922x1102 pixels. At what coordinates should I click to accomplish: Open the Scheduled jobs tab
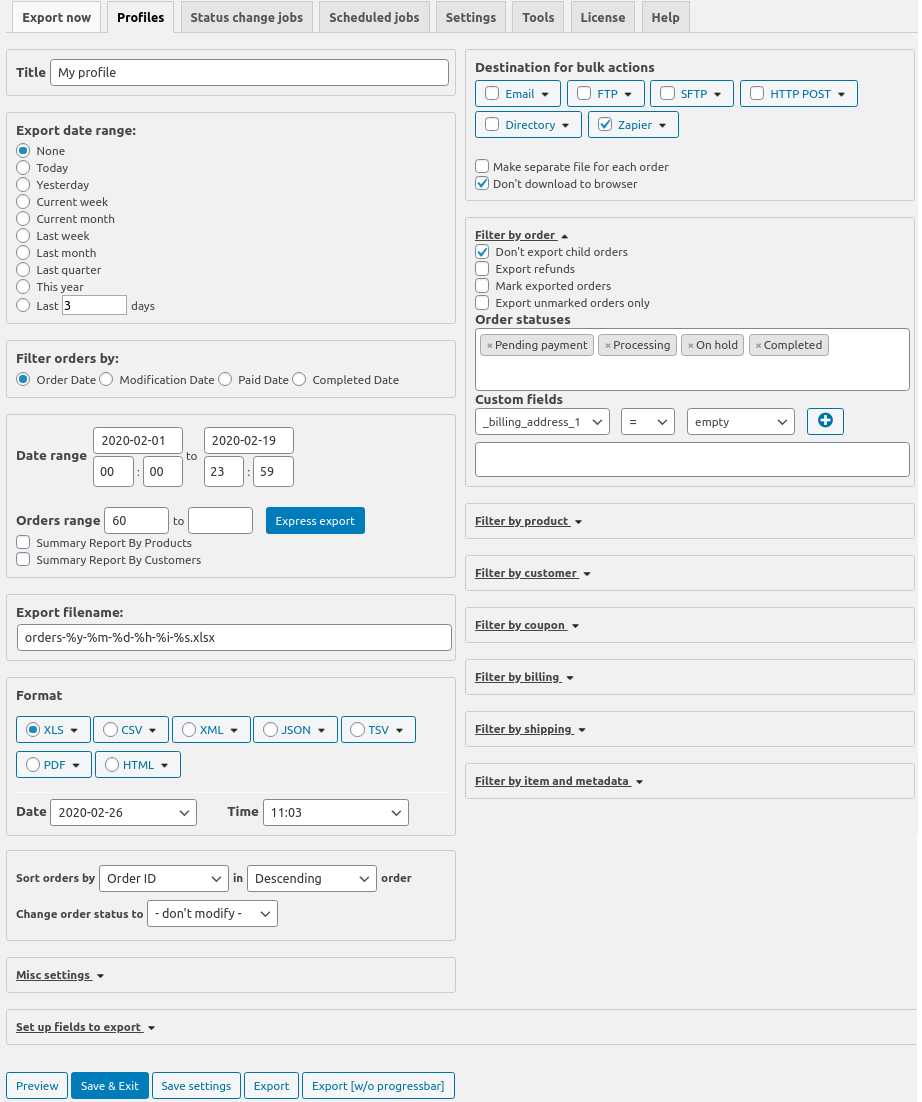pyautogui.click(x=375, y=18)
